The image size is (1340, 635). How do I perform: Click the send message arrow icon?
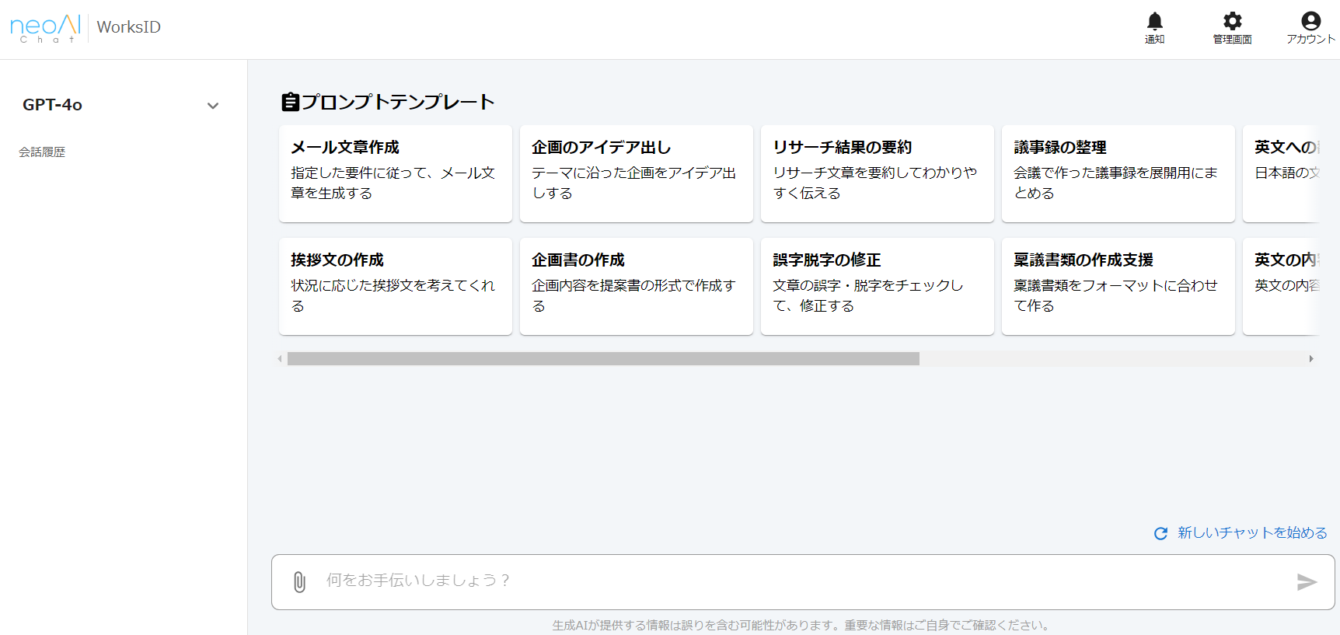[1308, 581]
